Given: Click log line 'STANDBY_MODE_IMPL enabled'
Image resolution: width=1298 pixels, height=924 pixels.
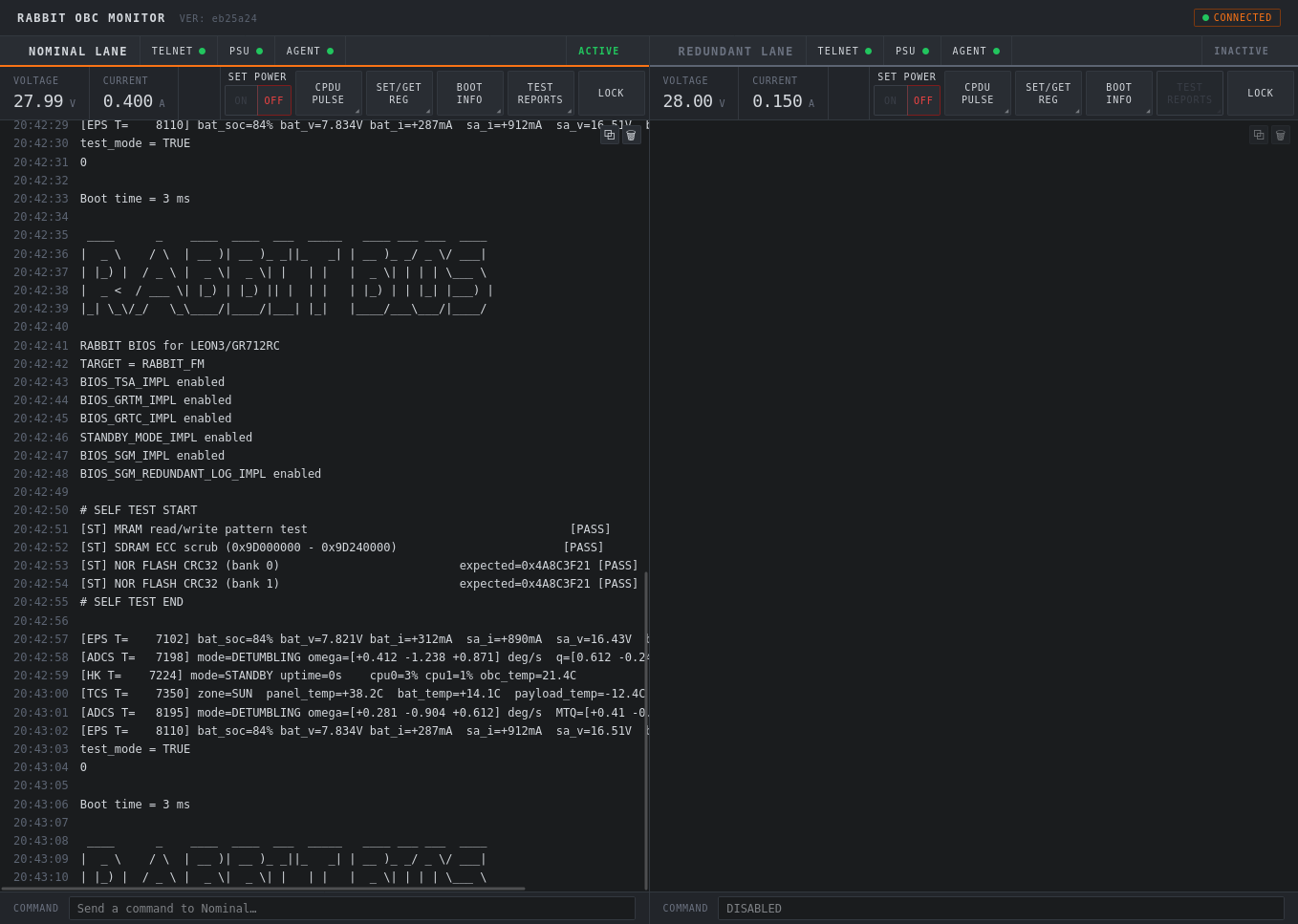Looking at the screenshot, I should click(x=166, y=438).
